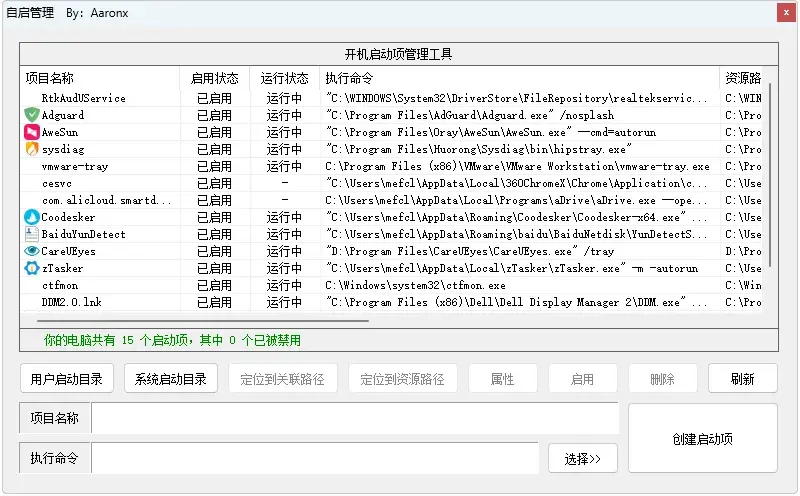The image size is (800, 496).
Task: Click 已启用 status in cesvc row
Action: 214,183
